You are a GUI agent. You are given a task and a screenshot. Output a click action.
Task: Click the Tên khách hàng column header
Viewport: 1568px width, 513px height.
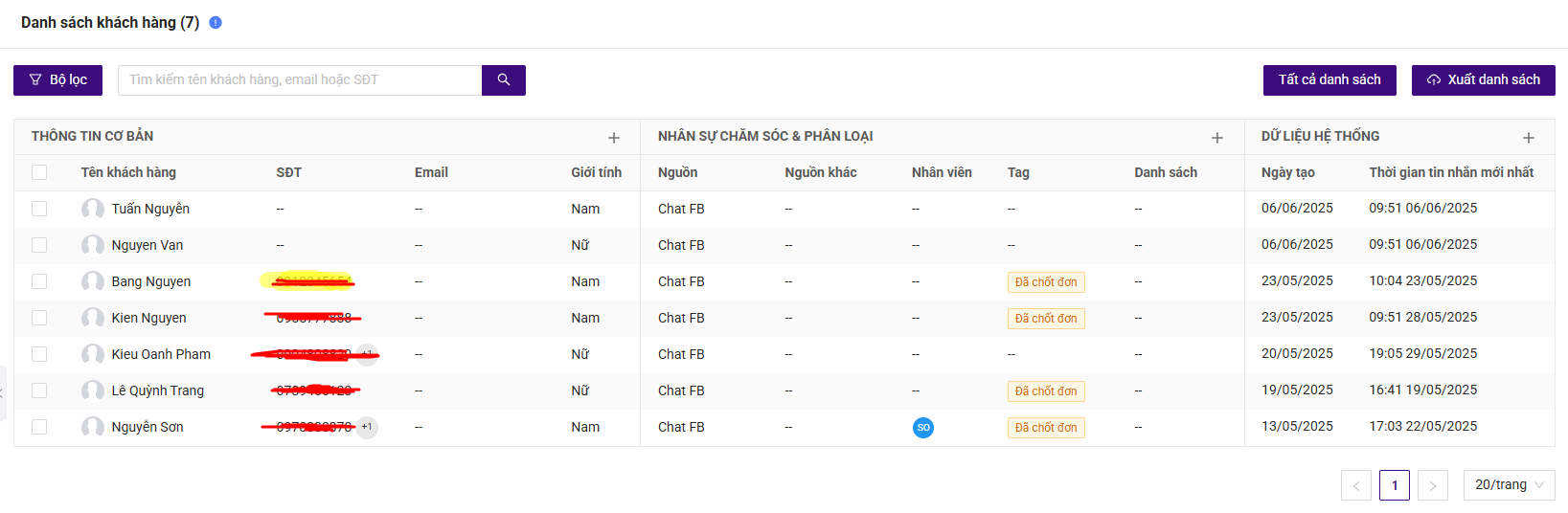[128, 172]
